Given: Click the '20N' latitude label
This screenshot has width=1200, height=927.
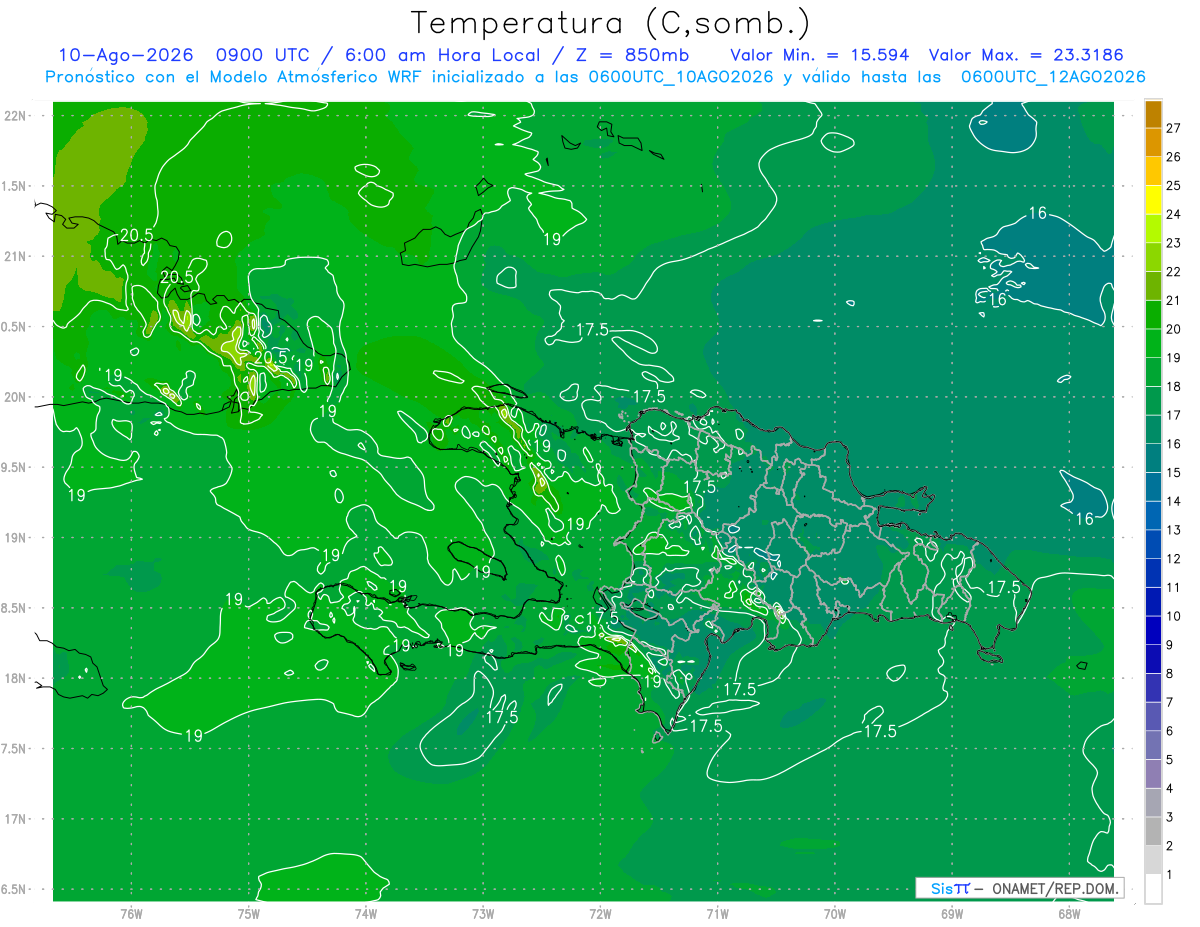Looking at the screenshot, I should (x=16, y=397).
